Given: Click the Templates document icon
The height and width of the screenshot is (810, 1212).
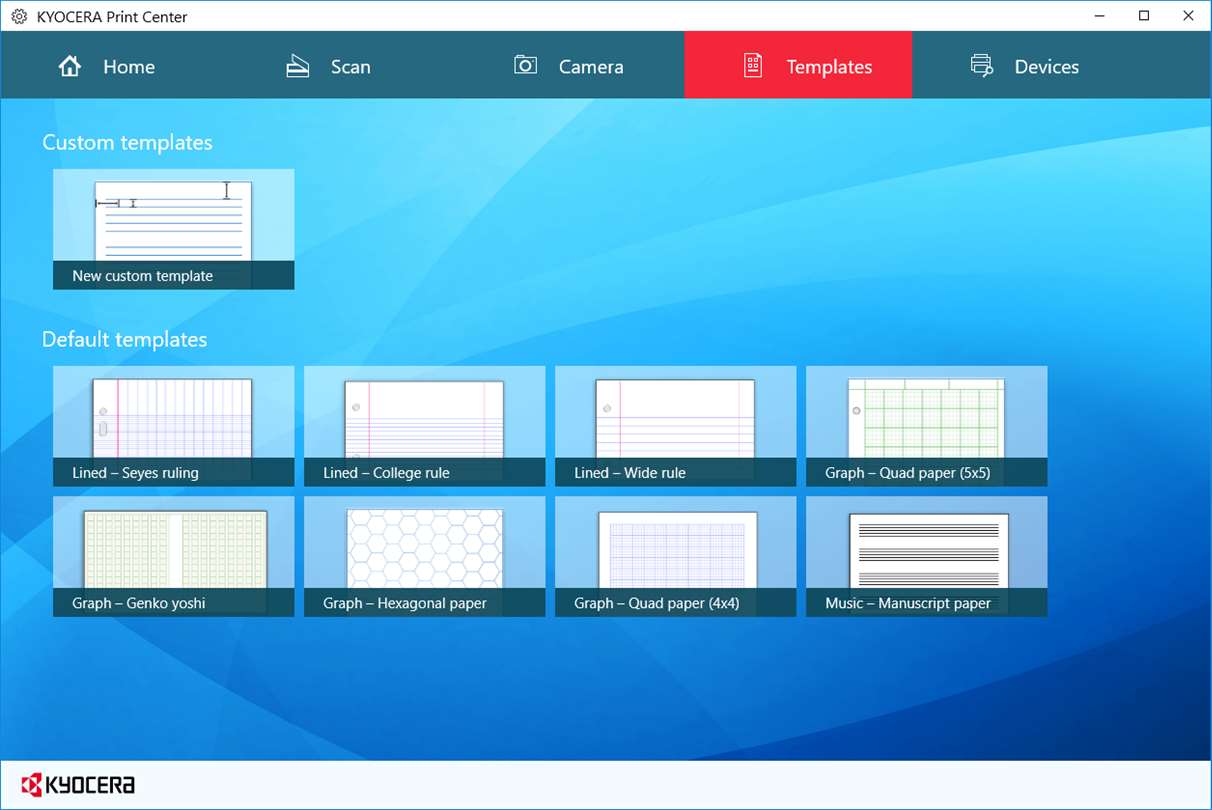Looking at the screenshot, I should 753,66.
